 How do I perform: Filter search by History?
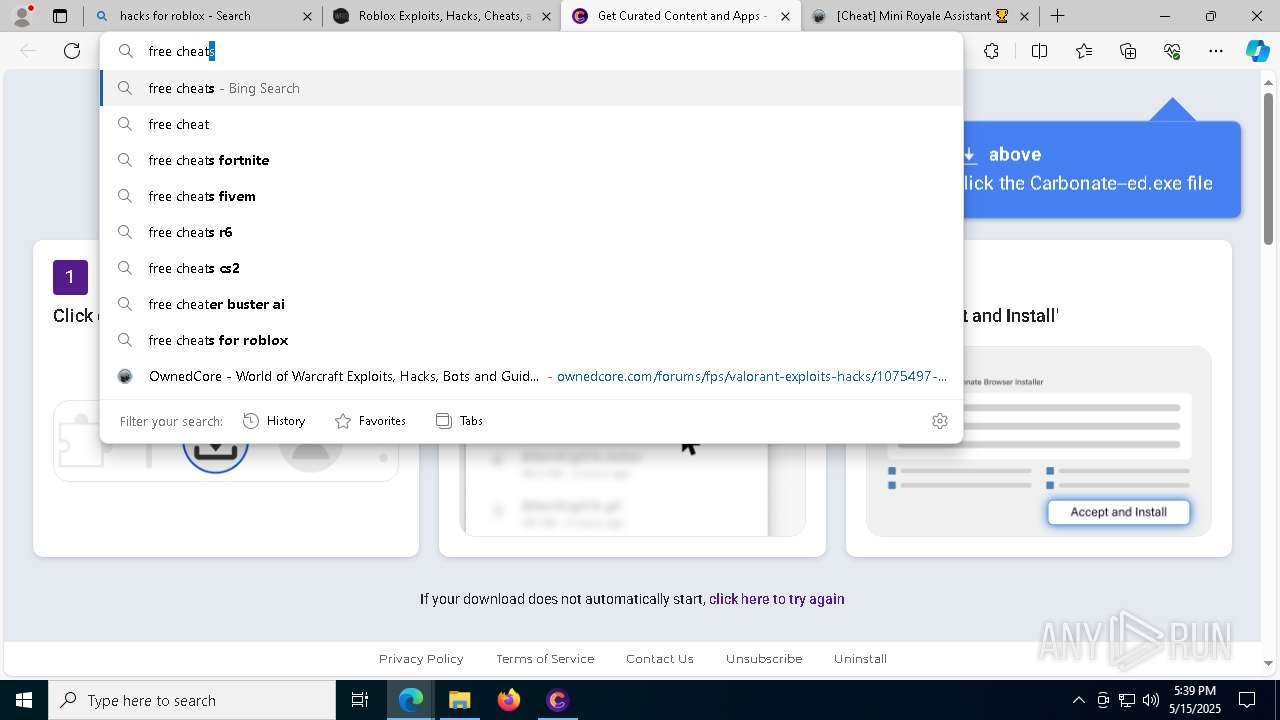274,421
